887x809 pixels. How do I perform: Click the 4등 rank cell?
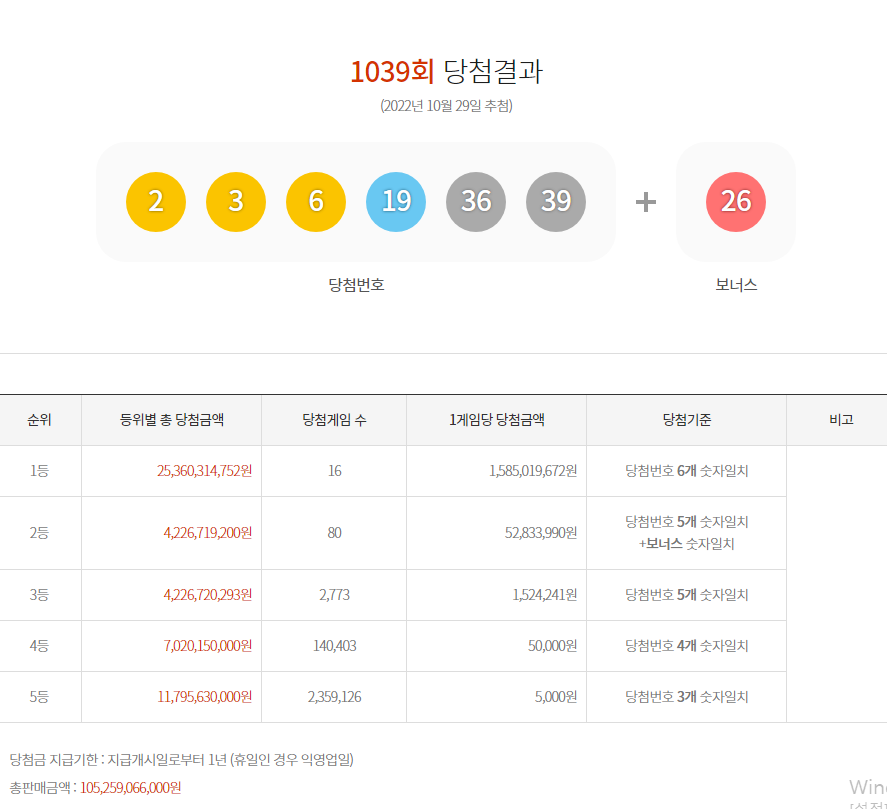[40, 646]
